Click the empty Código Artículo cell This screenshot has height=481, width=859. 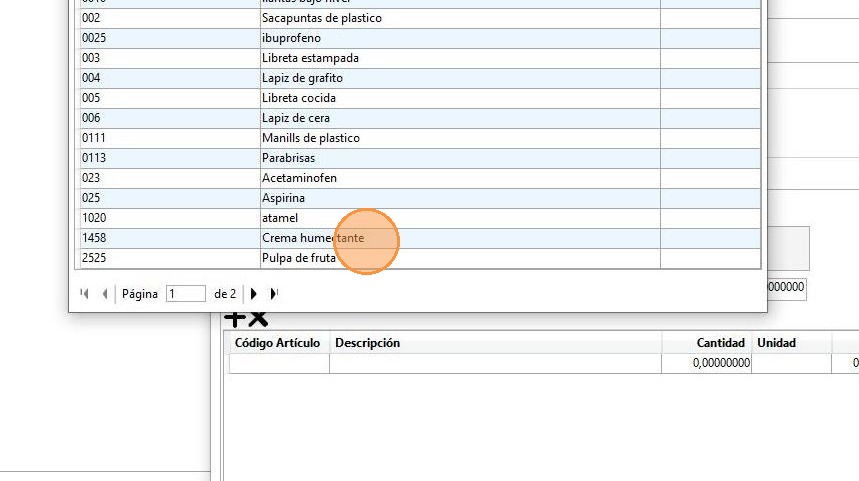point(279,363)
